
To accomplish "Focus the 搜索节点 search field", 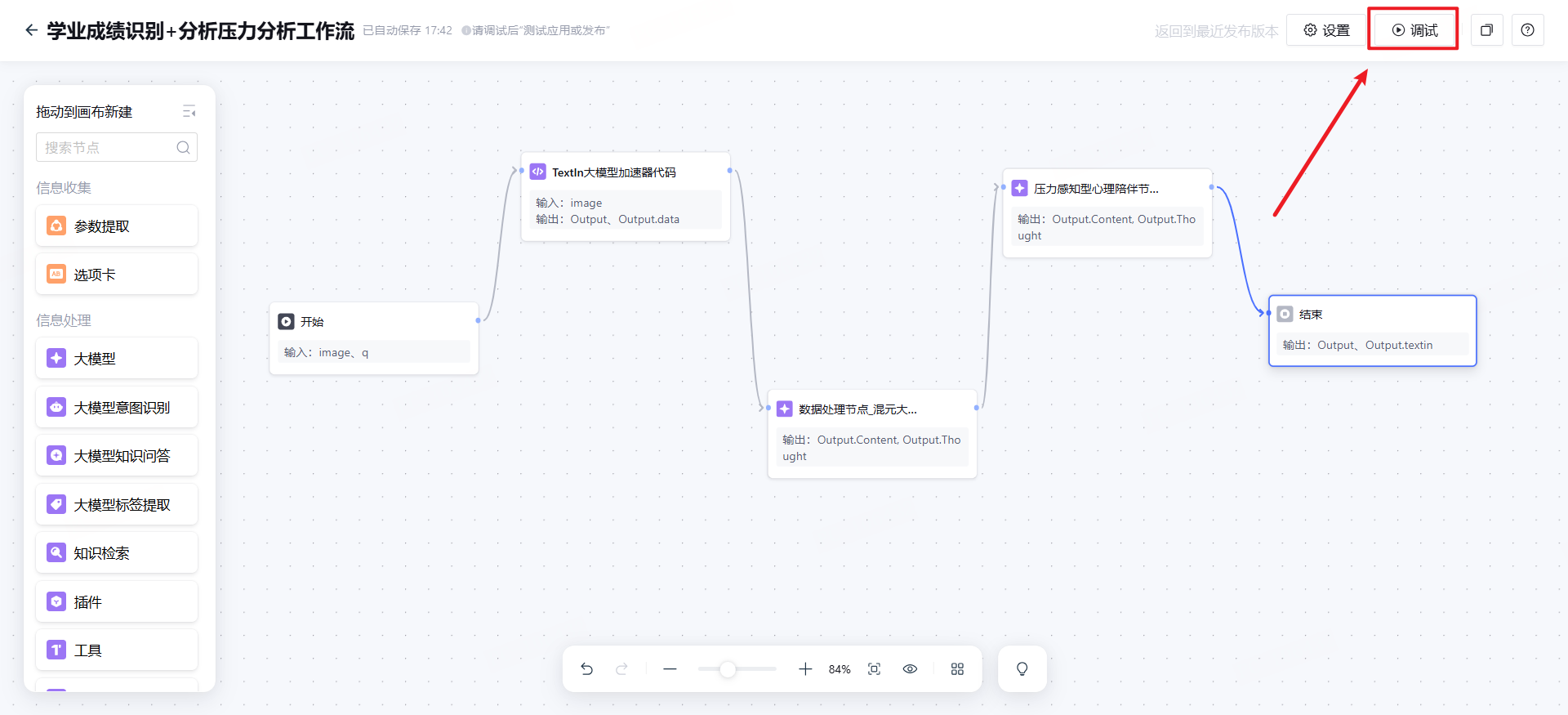I will click(117, 147).
